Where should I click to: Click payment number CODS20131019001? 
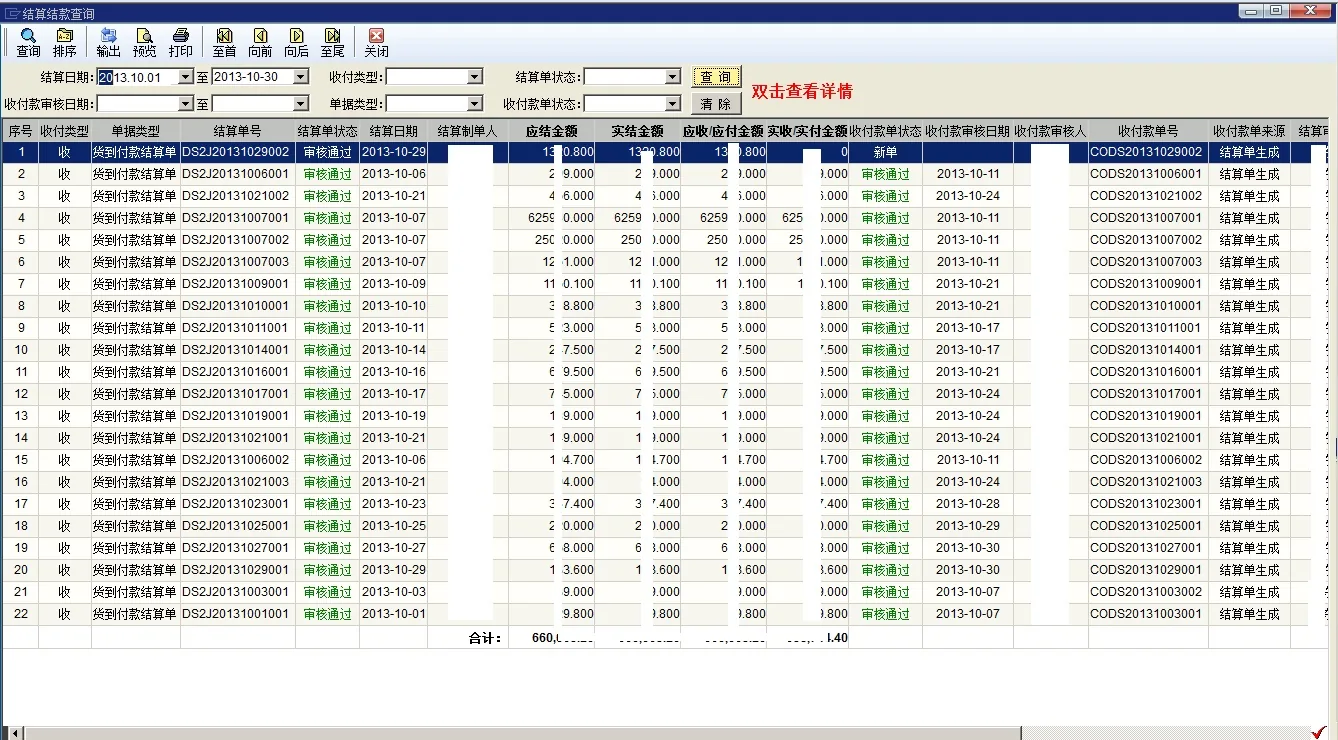pyautogui.click(x=1147, y=416)
